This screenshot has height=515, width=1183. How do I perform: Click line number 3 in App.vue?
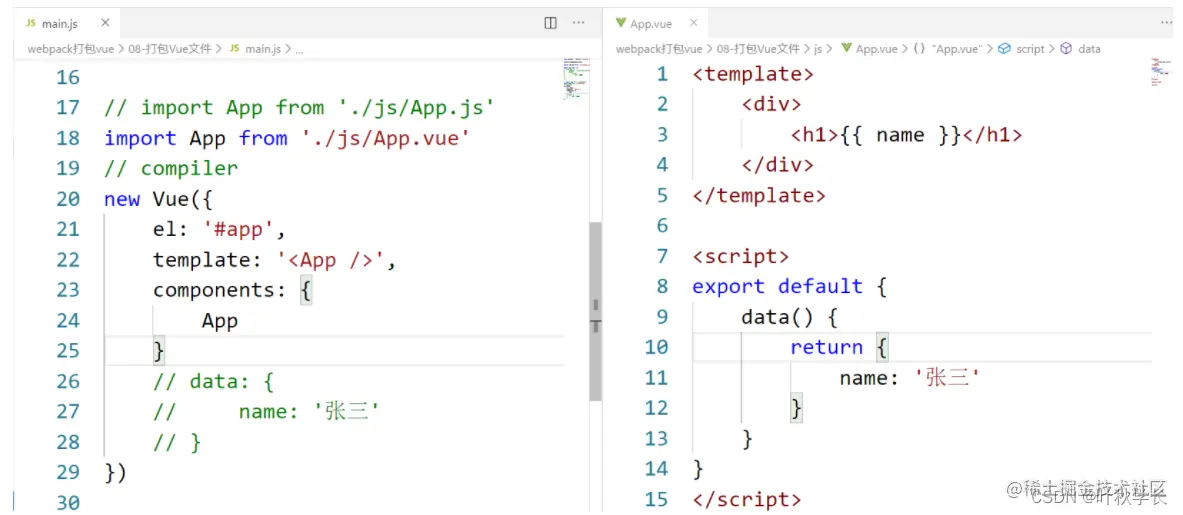[x=662, y=135]
